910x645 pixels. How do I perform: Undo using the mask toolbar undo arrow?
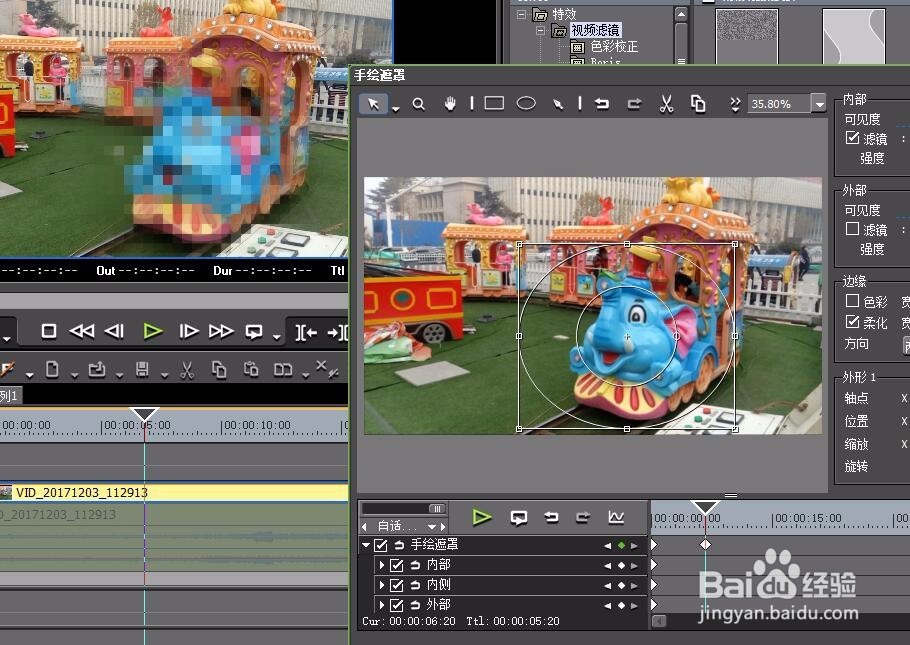602,104
